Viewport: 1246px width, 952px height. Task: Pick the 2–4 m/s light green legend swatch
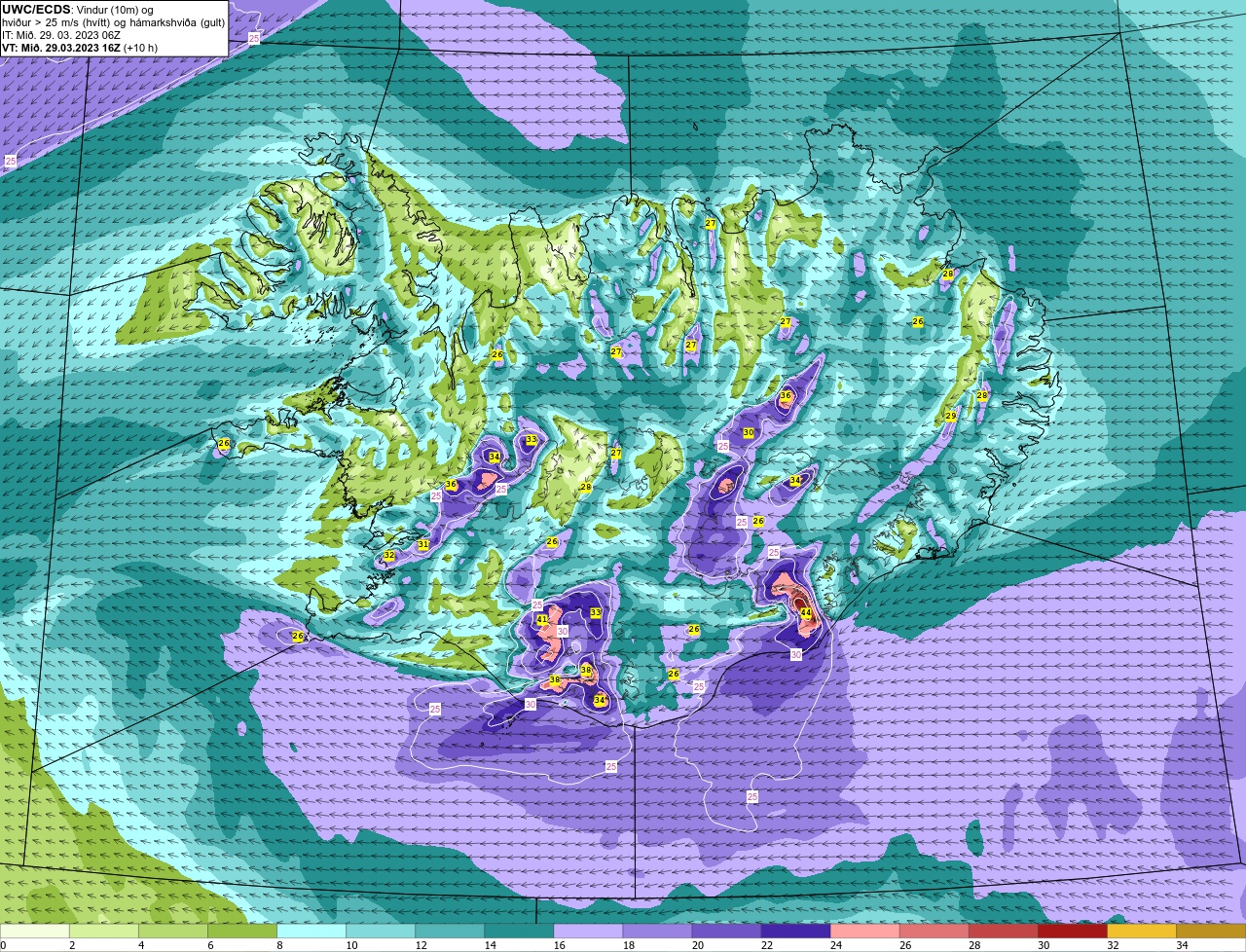[x=105, y=932]
